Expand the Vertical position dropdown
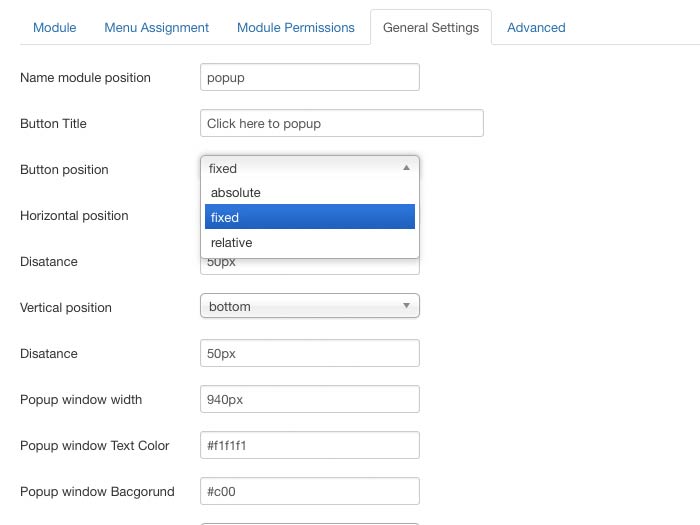This screenshot has height=525, width=700. click(309, 307)
